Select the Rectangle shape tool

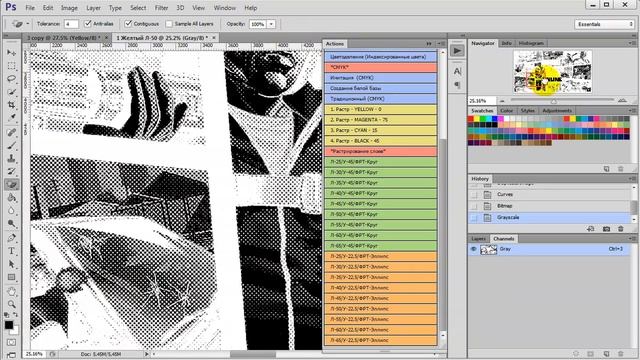coord(11,278)
